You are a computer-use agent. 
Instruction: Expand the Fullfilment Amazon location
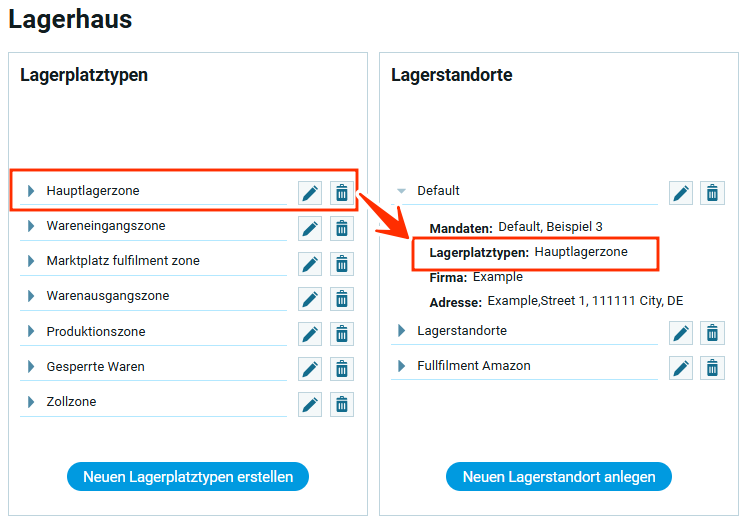pyautogui.click(x=402, y=366)
